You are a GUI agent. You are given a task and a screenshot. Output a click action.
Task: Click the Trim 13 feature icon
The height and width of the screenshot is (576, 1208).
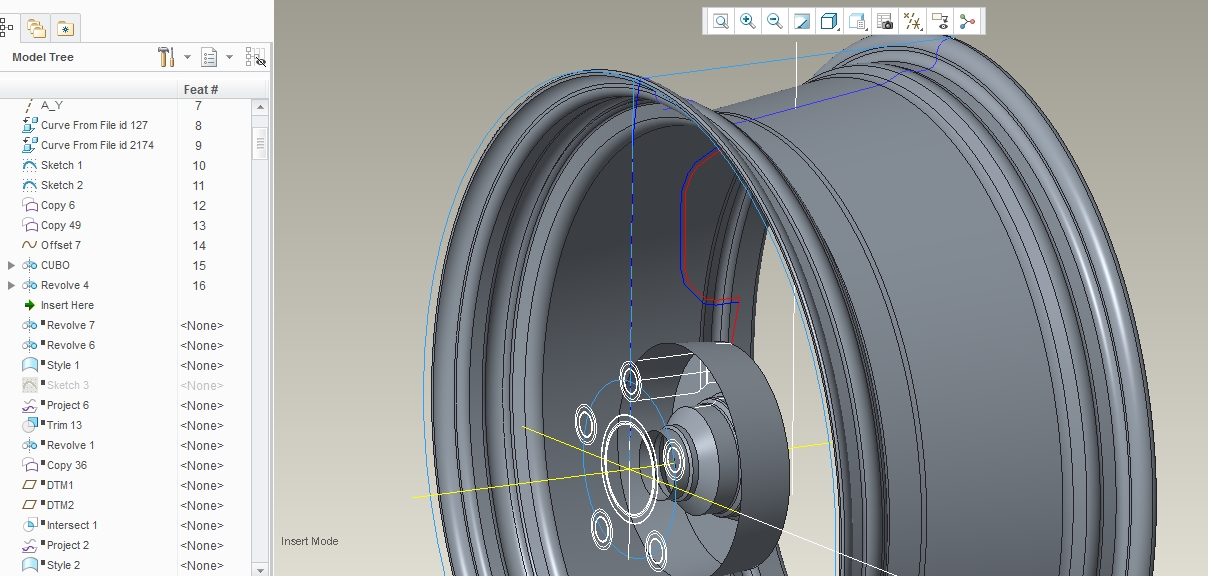(x=30, y=425)
